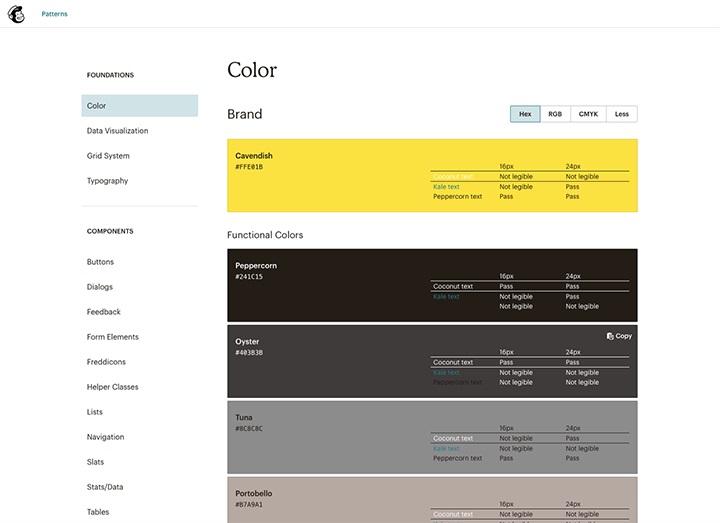Switch color format to CMYK
The image size is (720, 523).
[x=588, y=114]
